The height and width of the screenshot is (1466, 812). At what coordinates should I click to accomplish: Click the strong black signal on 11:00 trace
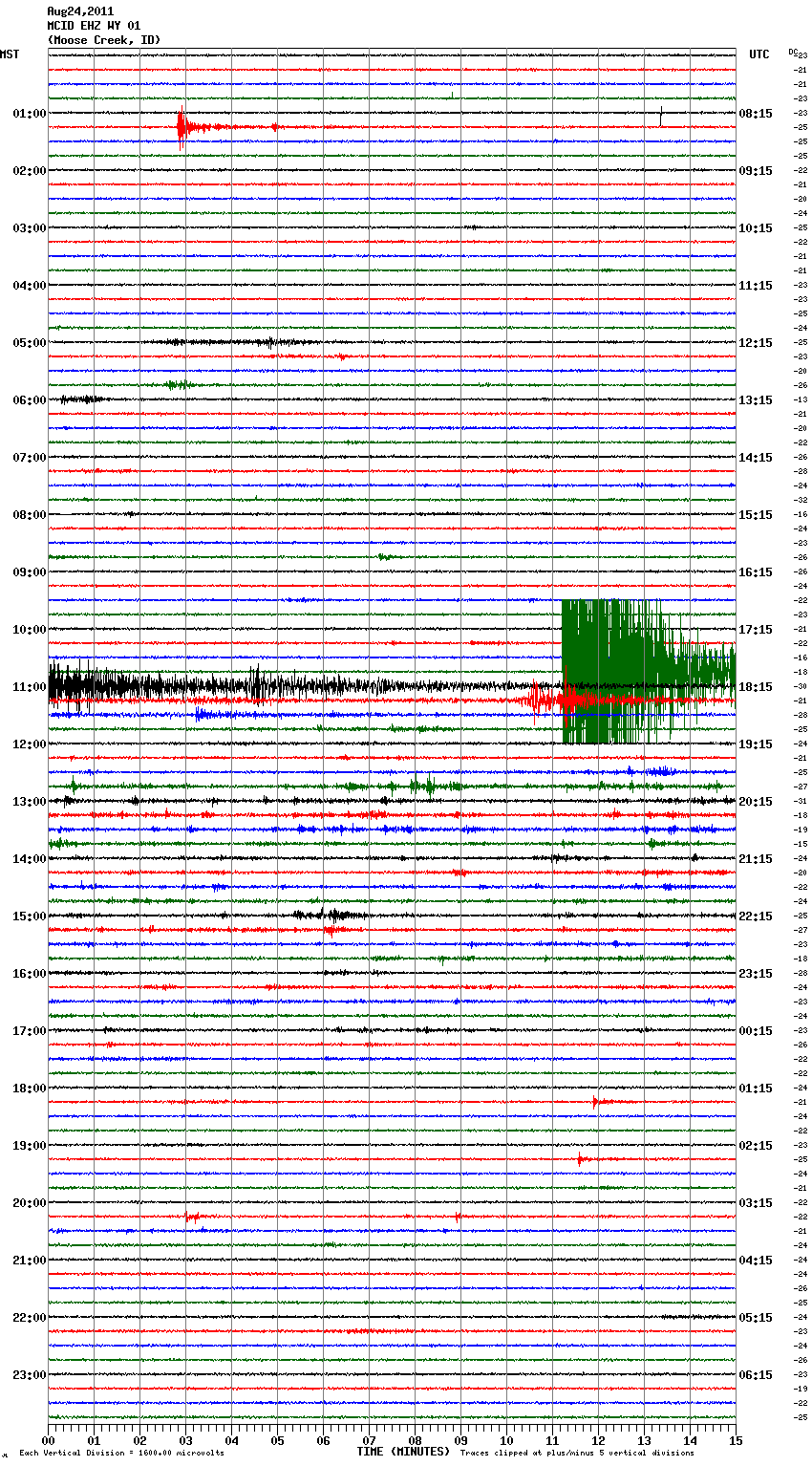click(162, 685)
